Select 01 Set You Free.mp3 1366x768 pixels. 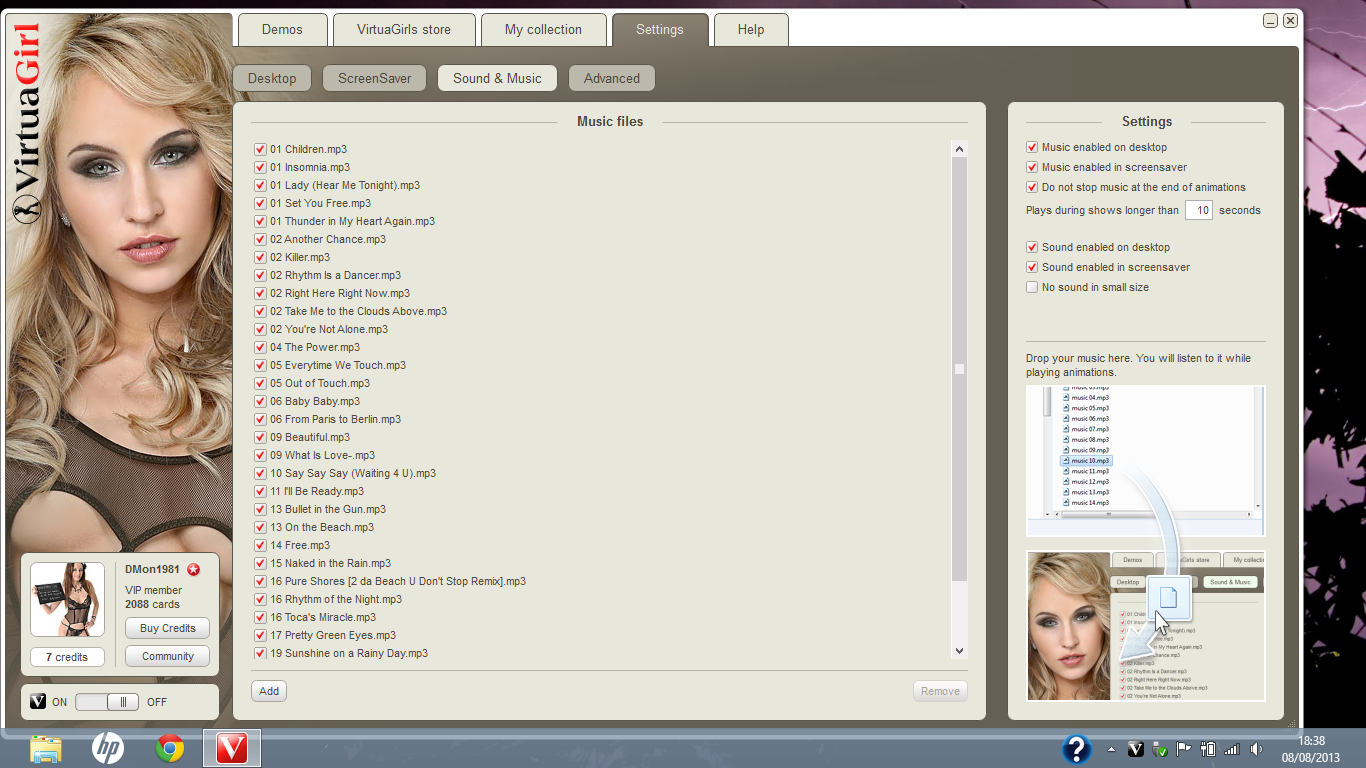[x=320, y=203]
